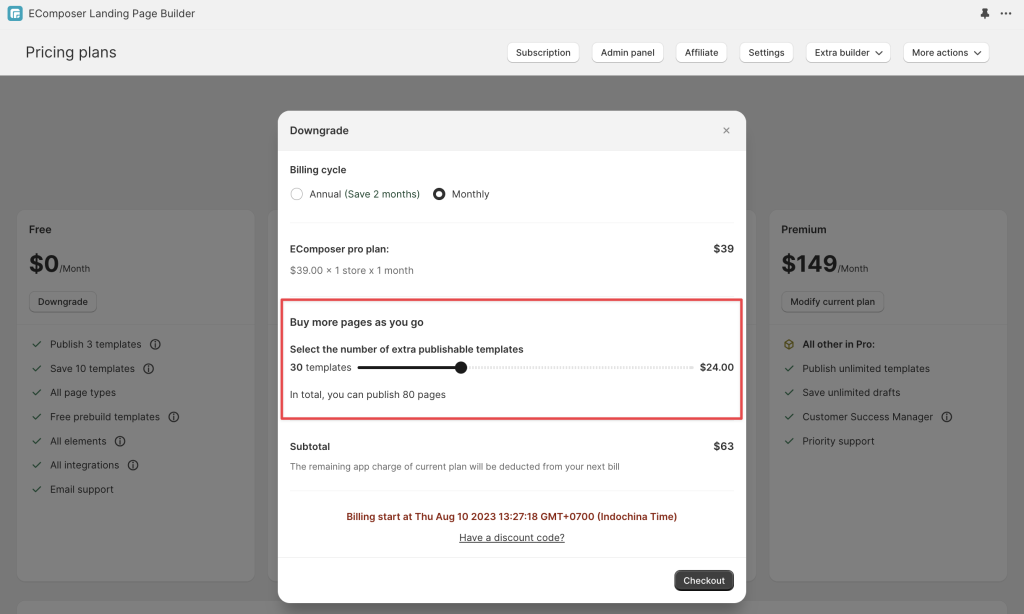Show info for Save 10 templates
This screenshot has height=614, width=1024.
149,368
